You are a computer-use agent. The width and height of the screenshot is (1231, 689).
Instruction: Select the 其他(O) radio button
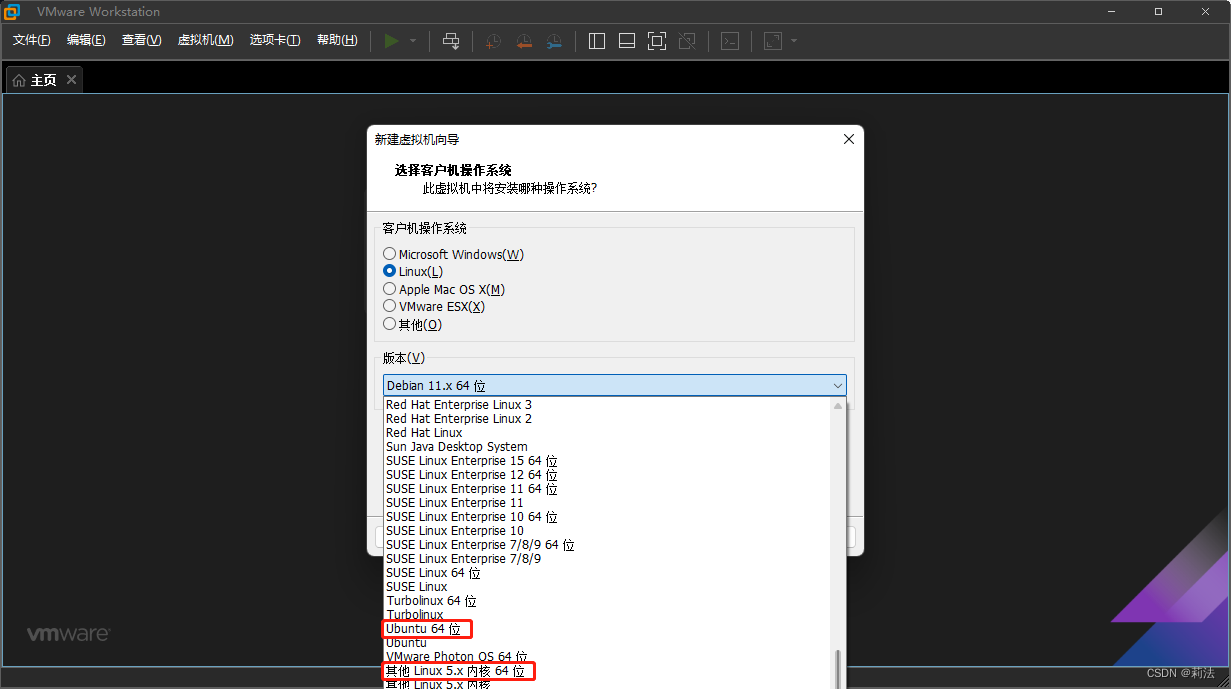[390, 324]
